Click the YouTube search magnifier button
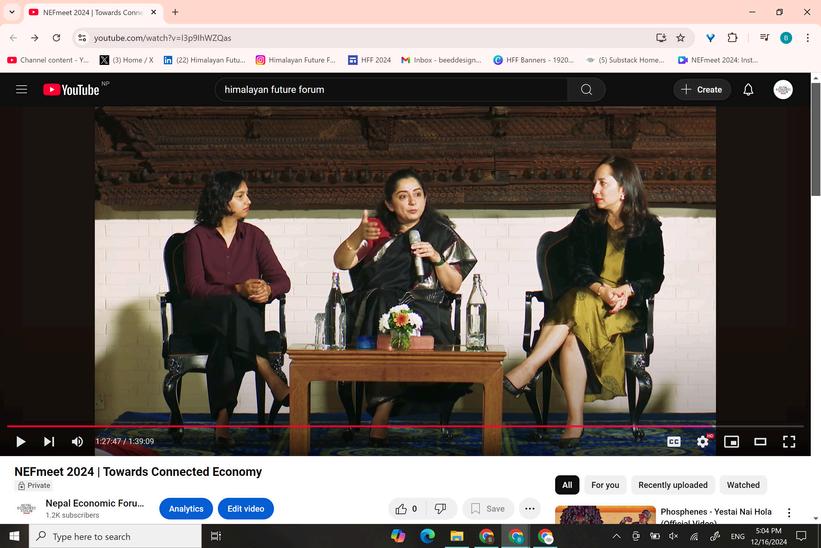Image resolution: width=821 pixels, height=548 pixels. 586,90
